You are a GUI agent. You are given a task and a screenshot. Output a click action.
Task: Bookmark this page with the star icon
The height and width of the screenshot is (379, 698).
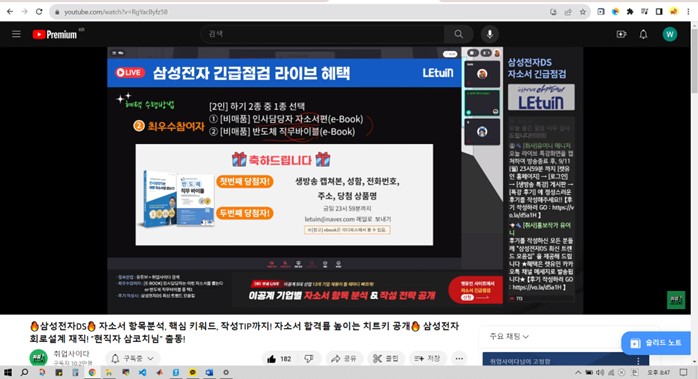tap(582, 12)
